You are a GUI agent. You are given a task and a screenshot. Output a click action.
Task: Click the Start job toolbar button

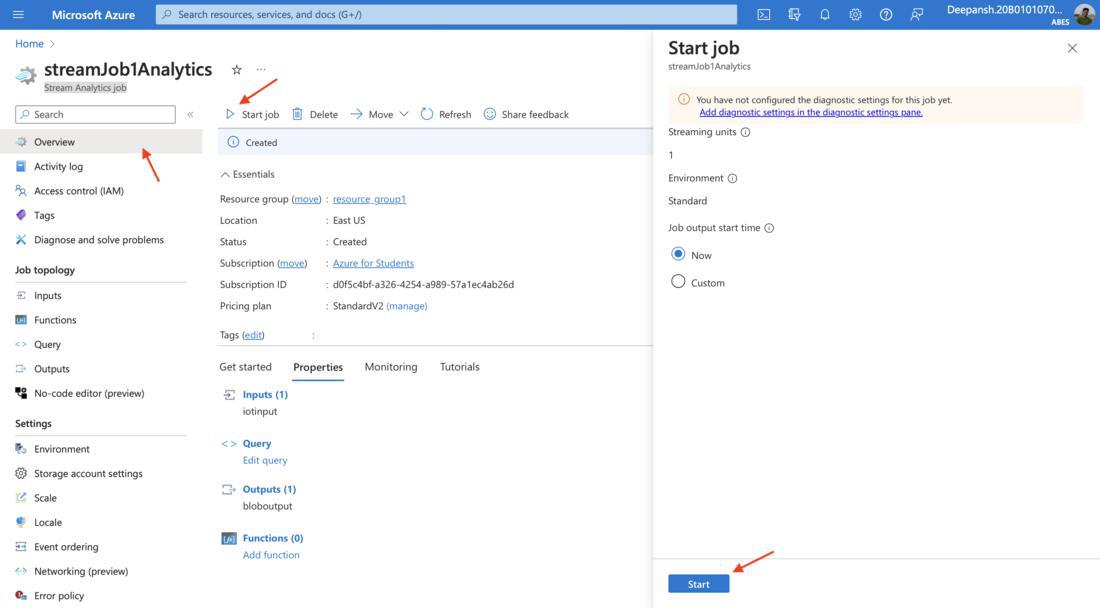coord(252,114)
